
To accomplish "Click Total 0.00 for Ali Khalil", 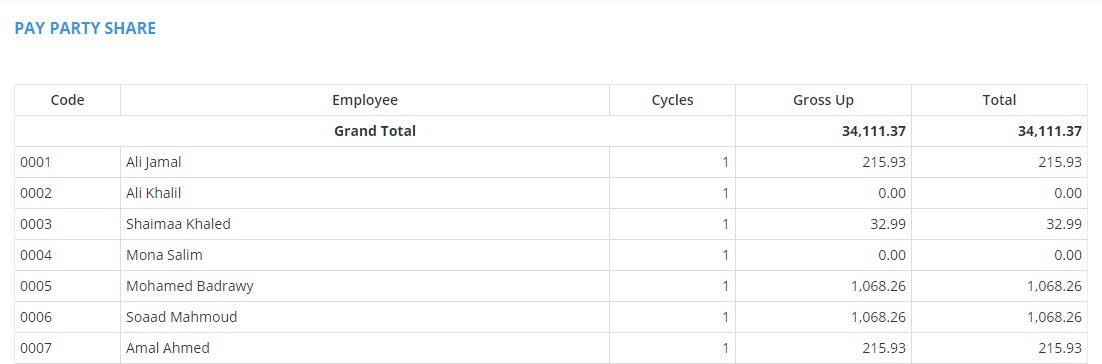I will pyautogui.click(x=1068, y=193).
